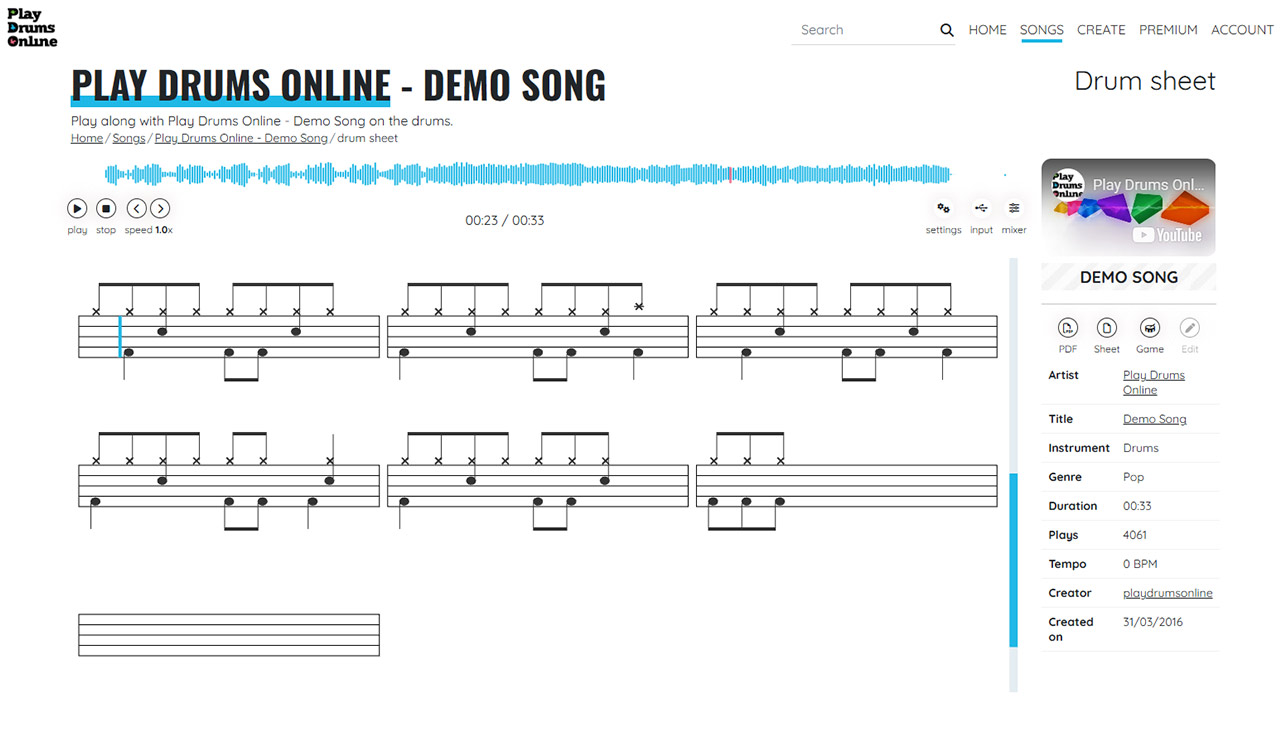Play the YouTube demo video thumbnail
This screenshot has width=1286, height=740.
1128,208
